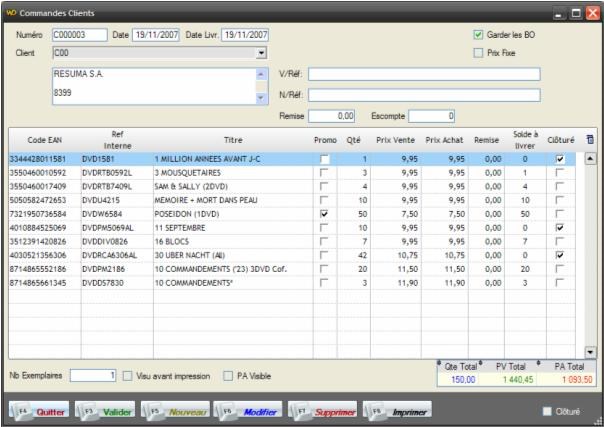Check Promo for 1 MILLION ANNEES AVANT J-C

(325, 159)
